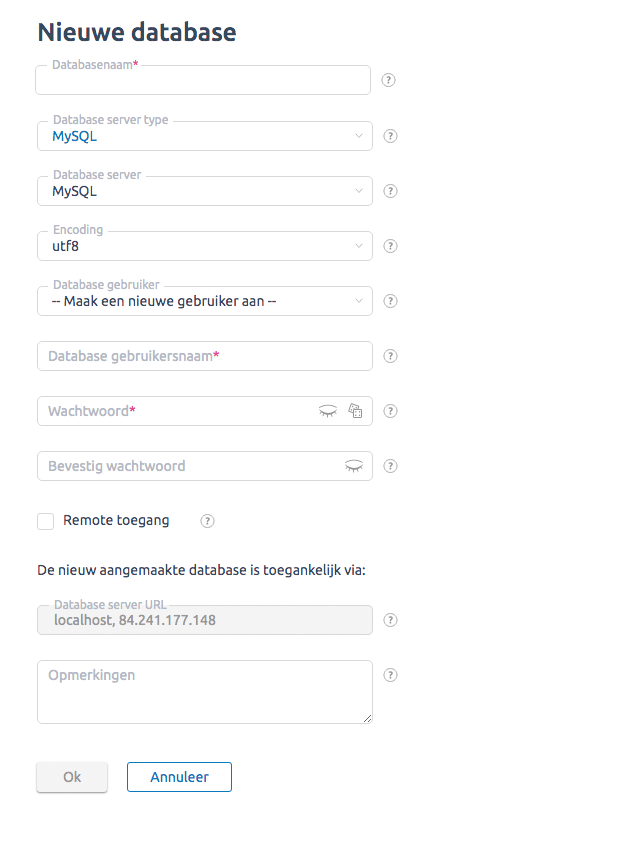Click help icon next to Databasenaam field
625x841 pixels.
coord(388,80)
